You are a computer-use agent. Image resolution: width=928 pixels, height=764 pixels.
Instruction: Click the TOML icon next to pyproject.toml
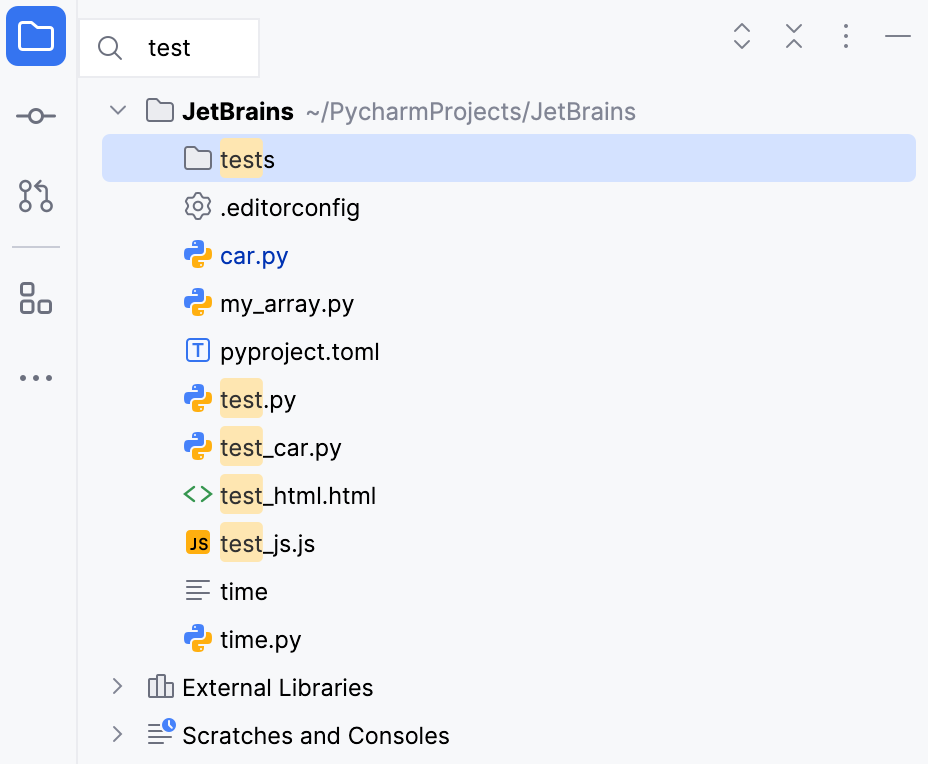click(198, 351)
